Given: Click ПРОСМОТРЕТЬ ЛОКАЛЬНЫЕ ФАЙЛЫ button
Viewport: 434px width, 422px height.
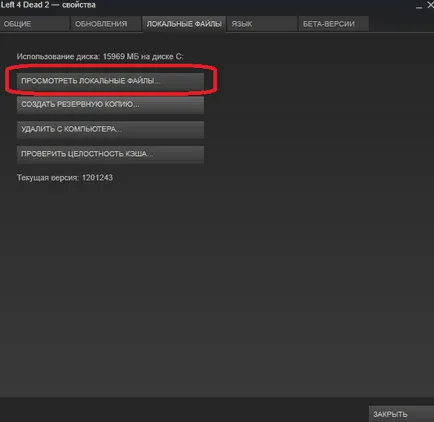Looking at the screenshot, I should [x=110, y=81].
